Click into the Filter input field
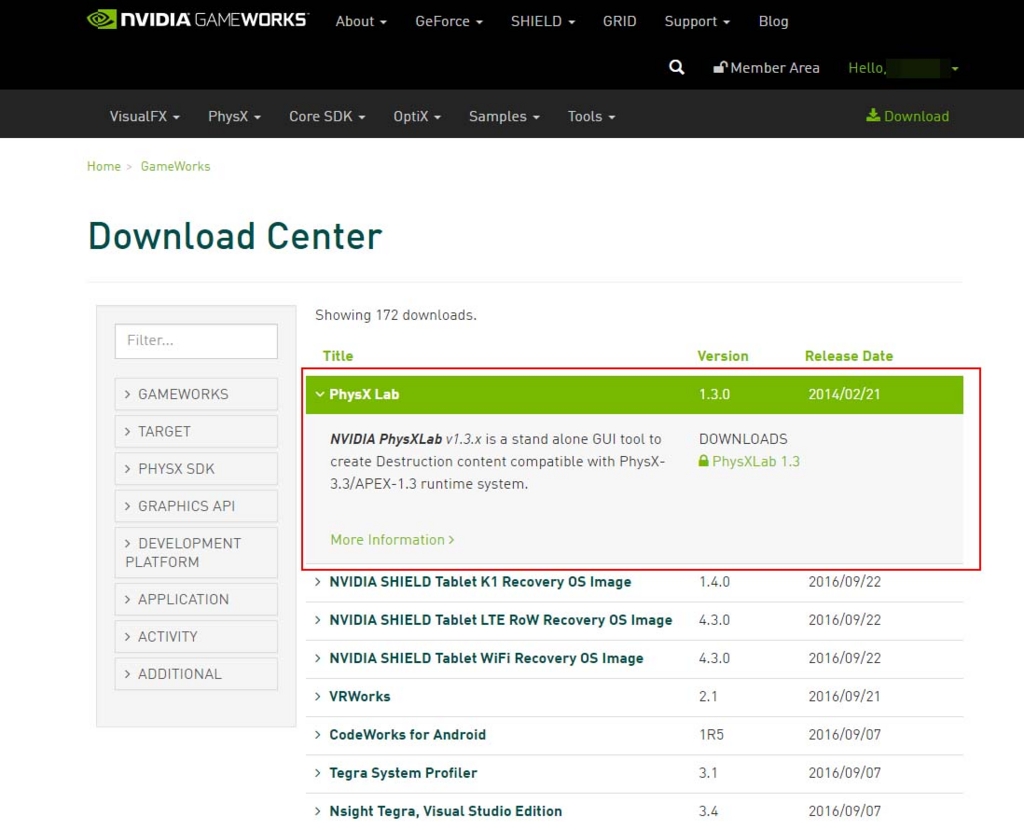This screenshot has height=830, width=1024. (x=196, y=341)
